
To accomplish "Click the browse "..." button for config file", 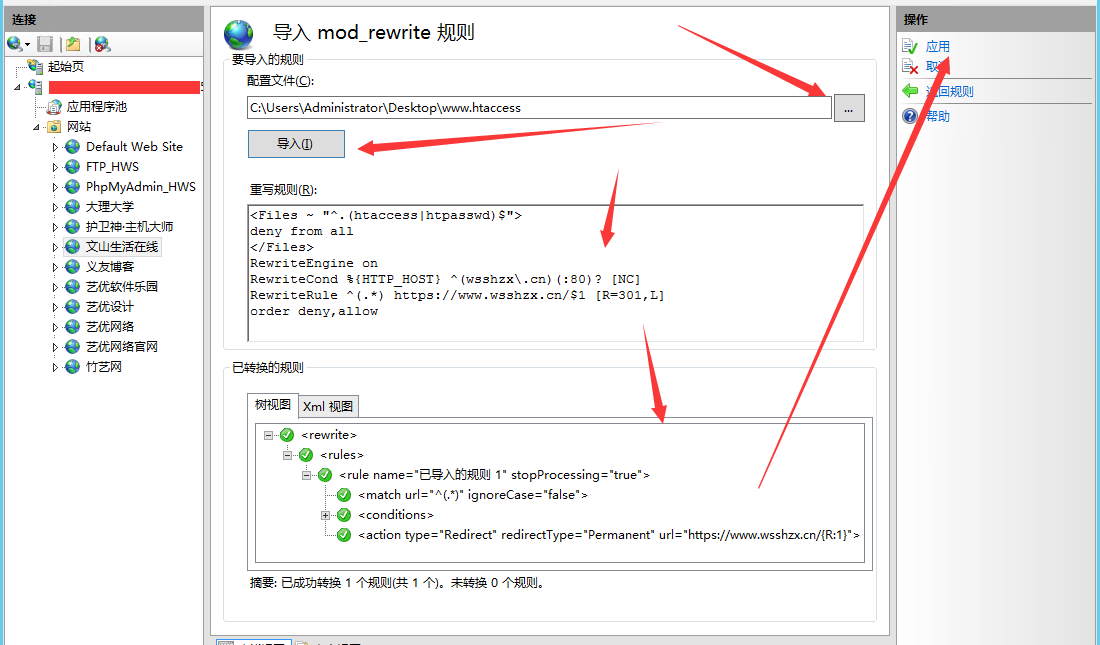I will tap(848, 108).
